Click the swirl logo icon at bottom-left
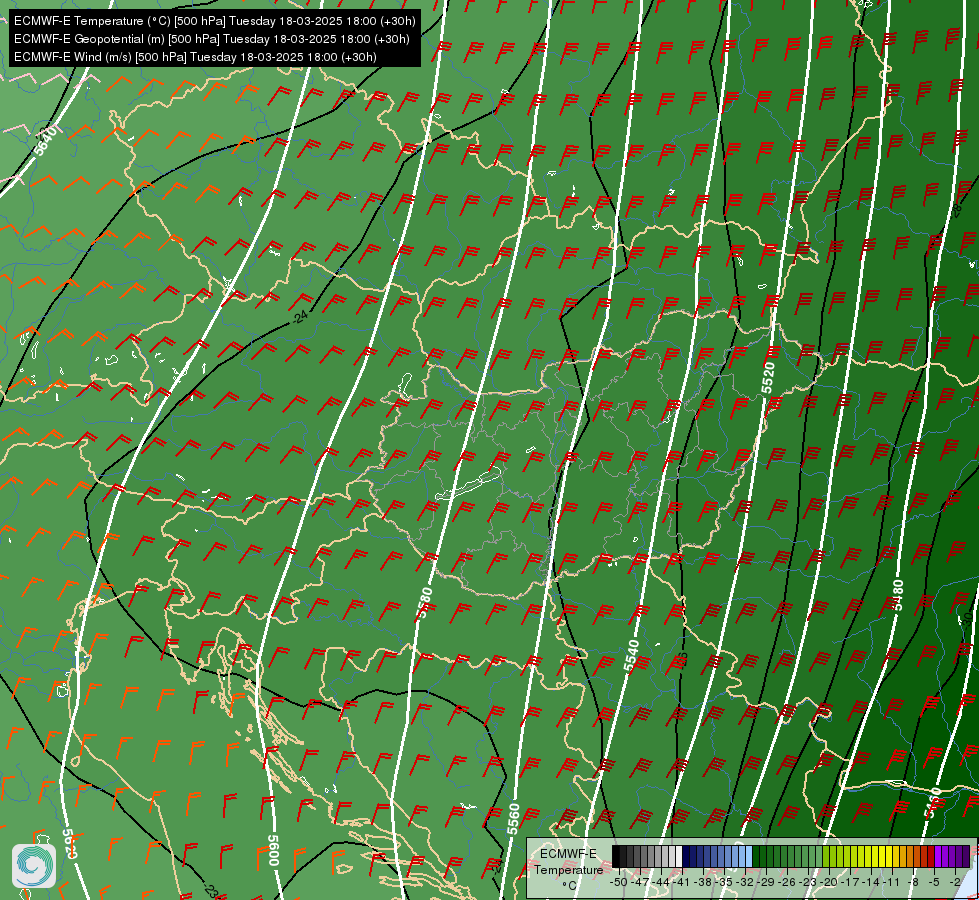 point(34,865)
